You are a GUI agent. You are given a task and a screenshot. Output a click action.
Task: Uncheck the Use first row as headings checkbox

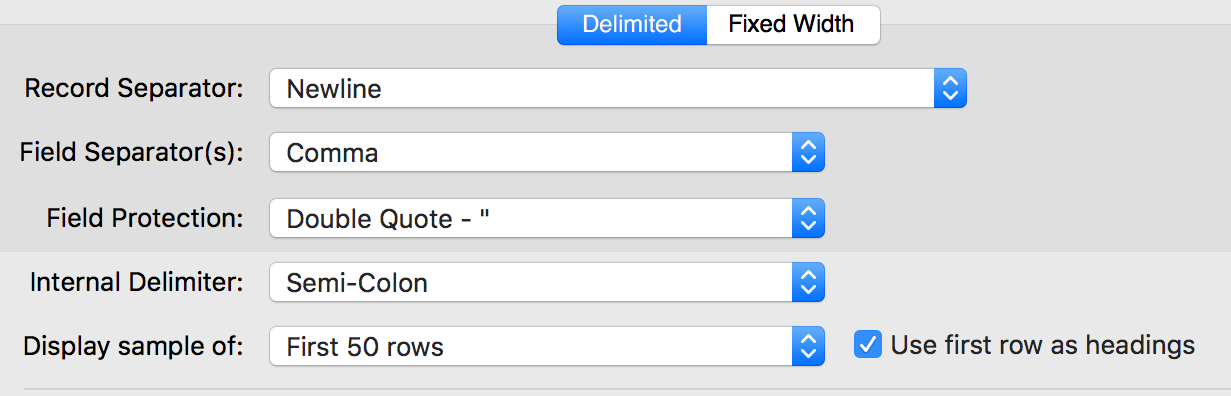pos(868,345)
